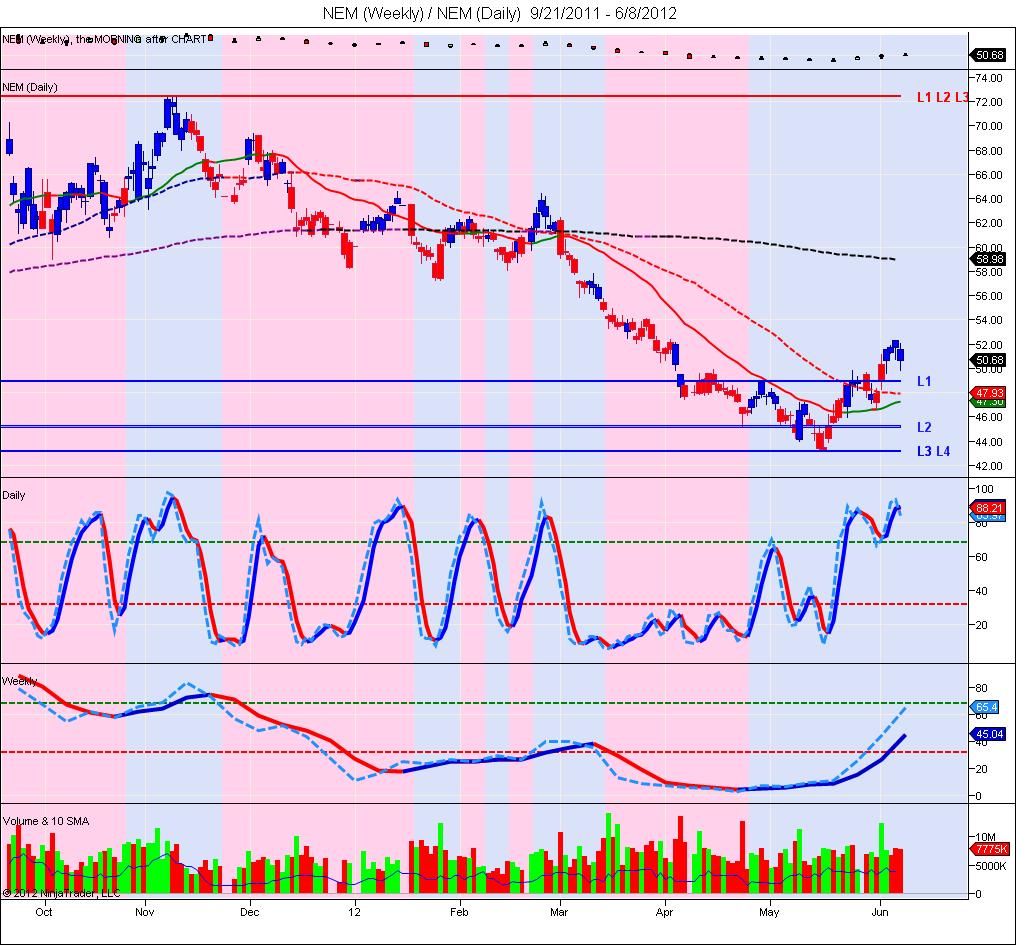
Task: Click the Oct date axis label
Action: 43,912
